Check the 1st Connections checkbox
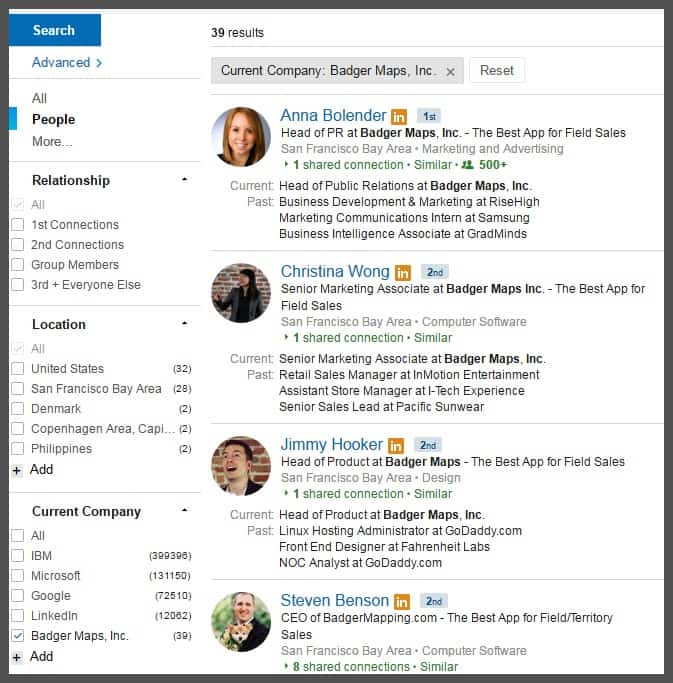 pyautogui.click(x=17, y=224)
